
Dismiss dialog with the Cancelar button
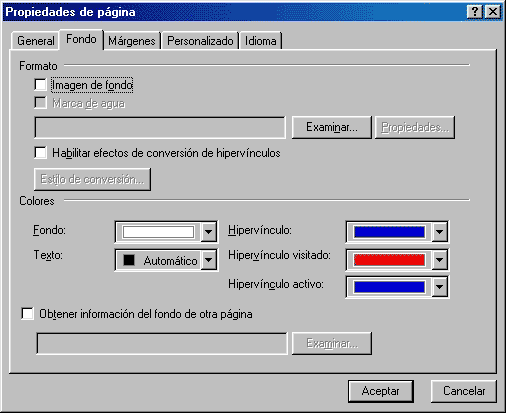464,391
